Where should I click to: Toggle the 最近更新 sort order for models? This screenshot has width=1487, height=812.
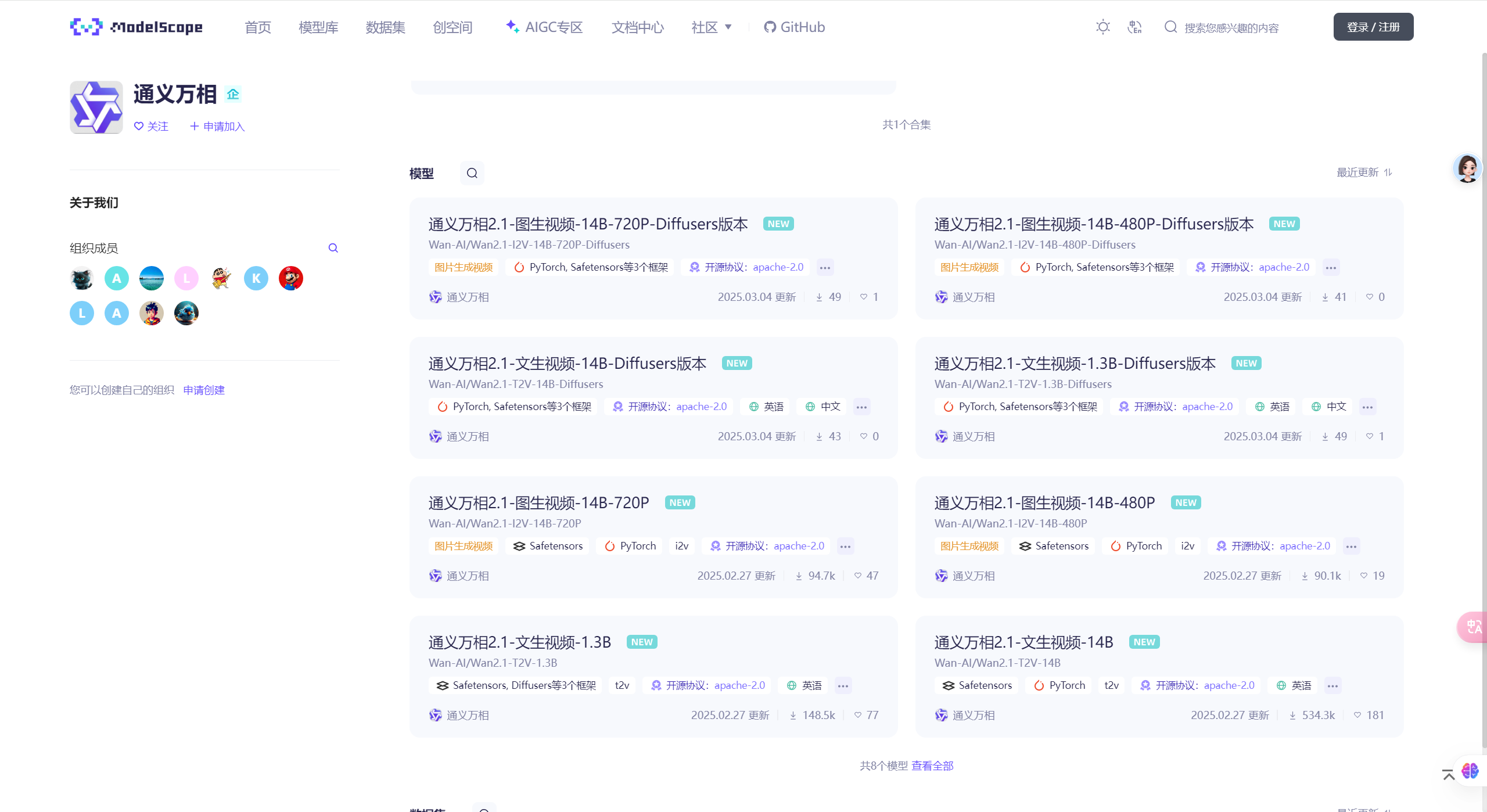[x=1364, y=173]
